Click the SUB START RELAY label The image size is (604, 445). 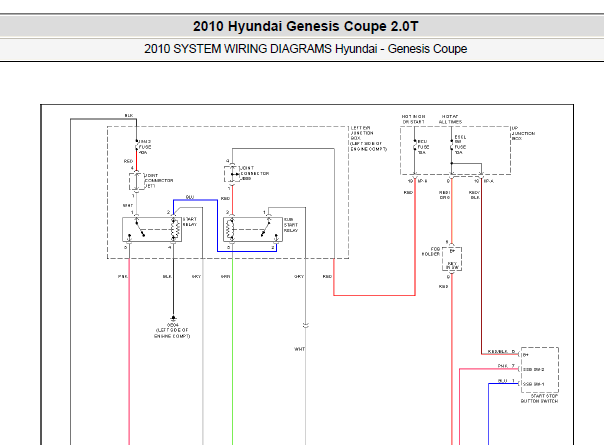point(291,225)
